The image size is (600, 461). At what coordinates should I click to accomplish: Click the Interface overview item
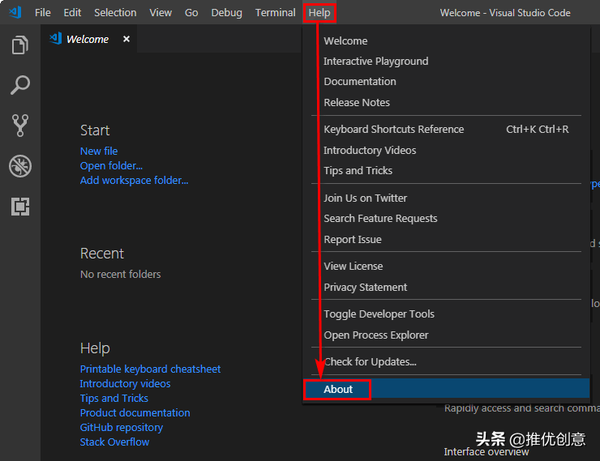tap(486, 452)
